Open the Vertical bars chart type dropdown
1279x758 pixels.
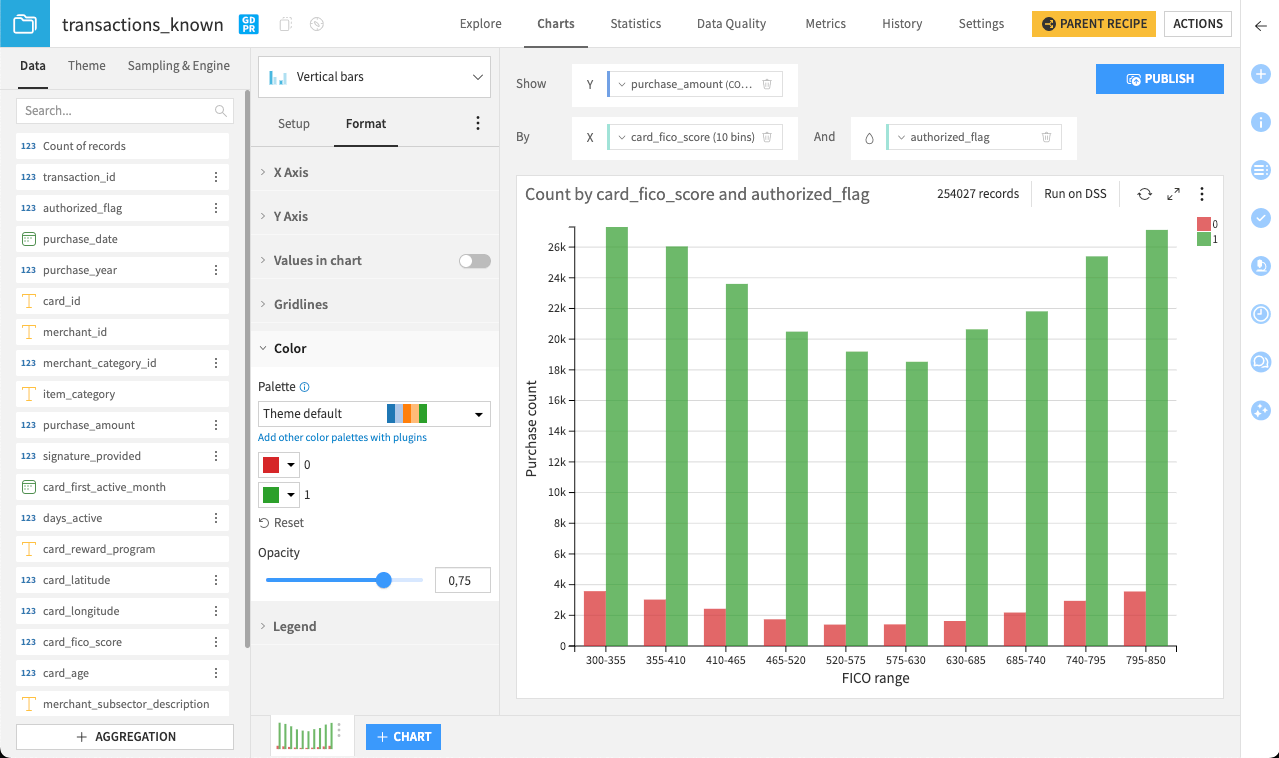point(374,76)
